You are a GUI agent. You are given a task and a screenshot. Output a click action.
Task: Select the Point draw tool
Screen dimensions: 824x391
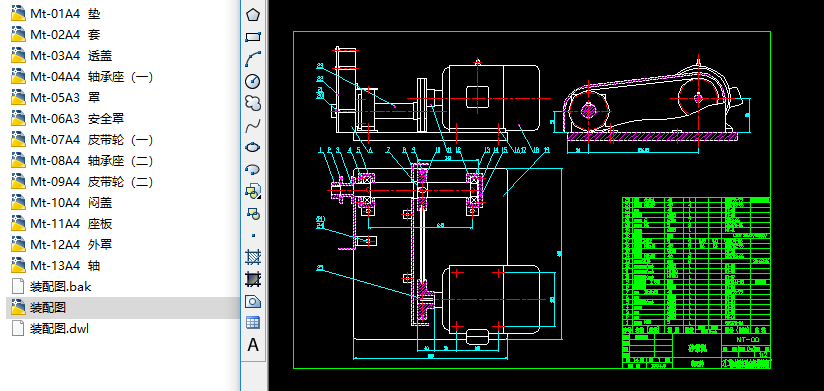click(x=253, y=235)
